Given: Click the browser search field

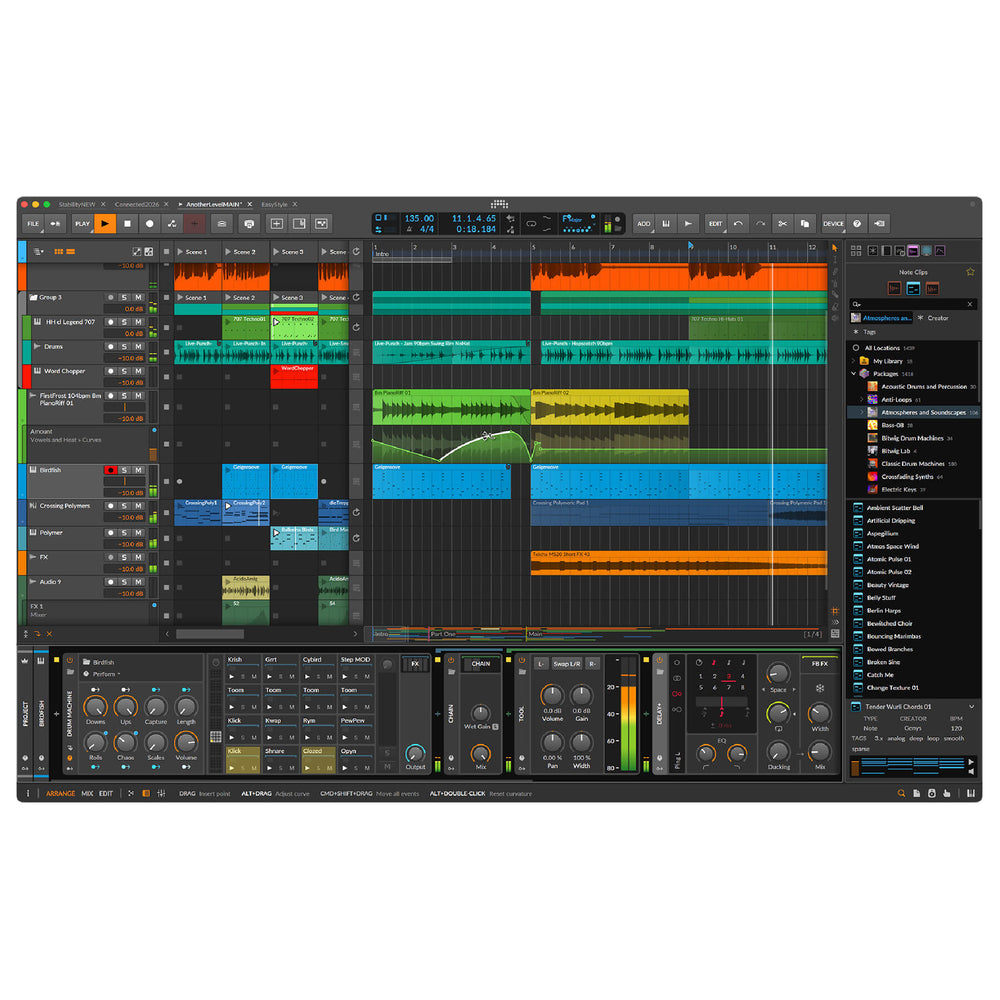Looking at the screenshot, I should [913, 304].
